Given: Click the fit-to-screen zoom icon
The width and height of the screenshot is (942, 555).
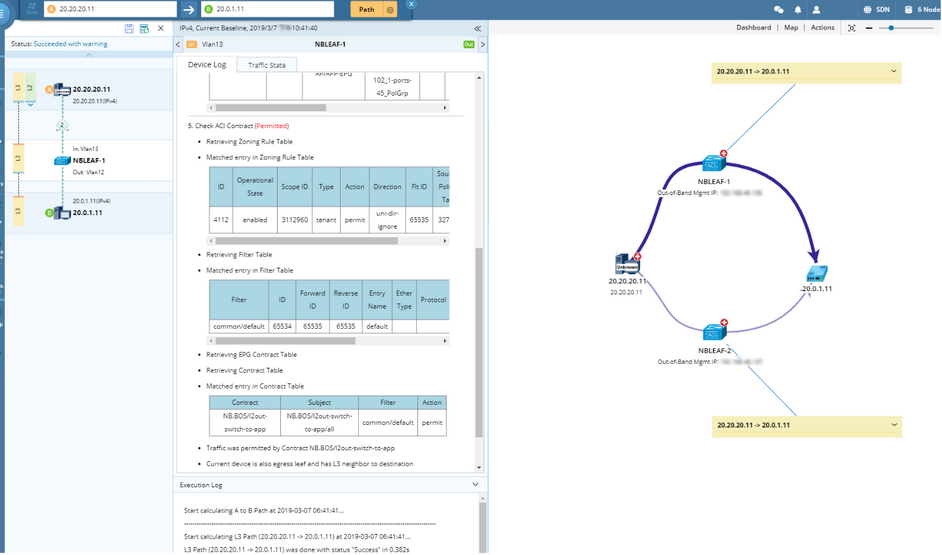Looking at the screenshot, I should tap(851, 28).
